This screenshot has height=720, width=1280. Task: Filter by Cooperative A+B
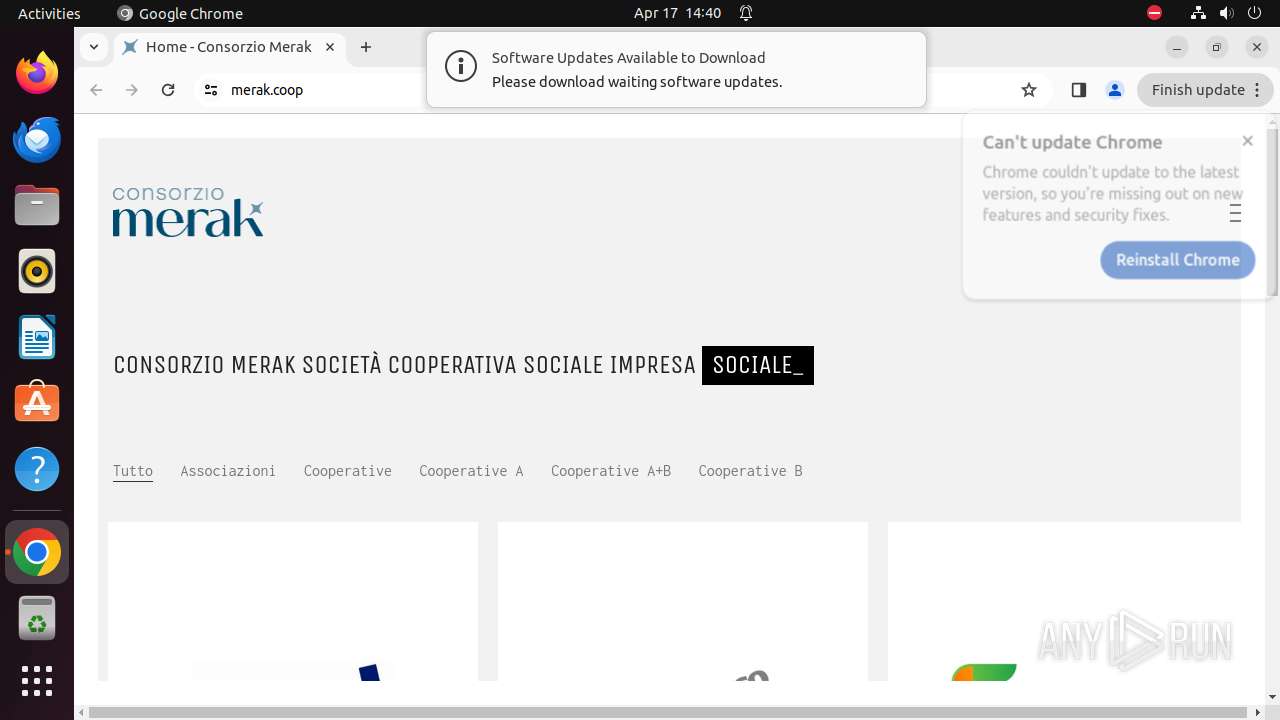[x=611, y=471]
